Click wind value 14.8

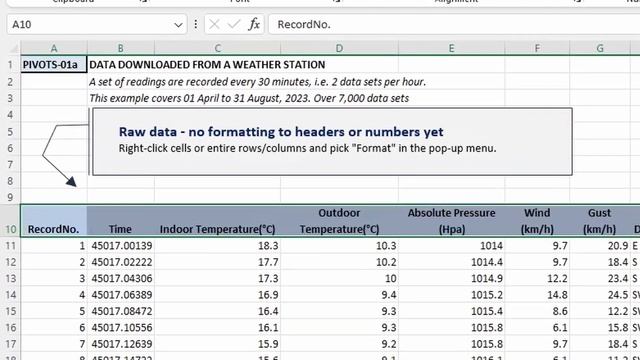(537, 295)
